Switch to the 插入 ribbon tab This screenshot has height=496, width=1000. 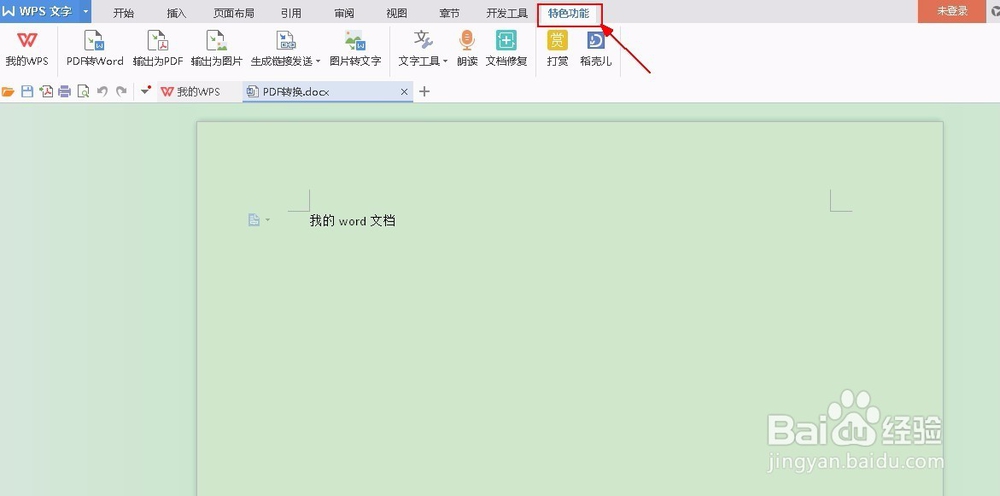tap(177, 13)
